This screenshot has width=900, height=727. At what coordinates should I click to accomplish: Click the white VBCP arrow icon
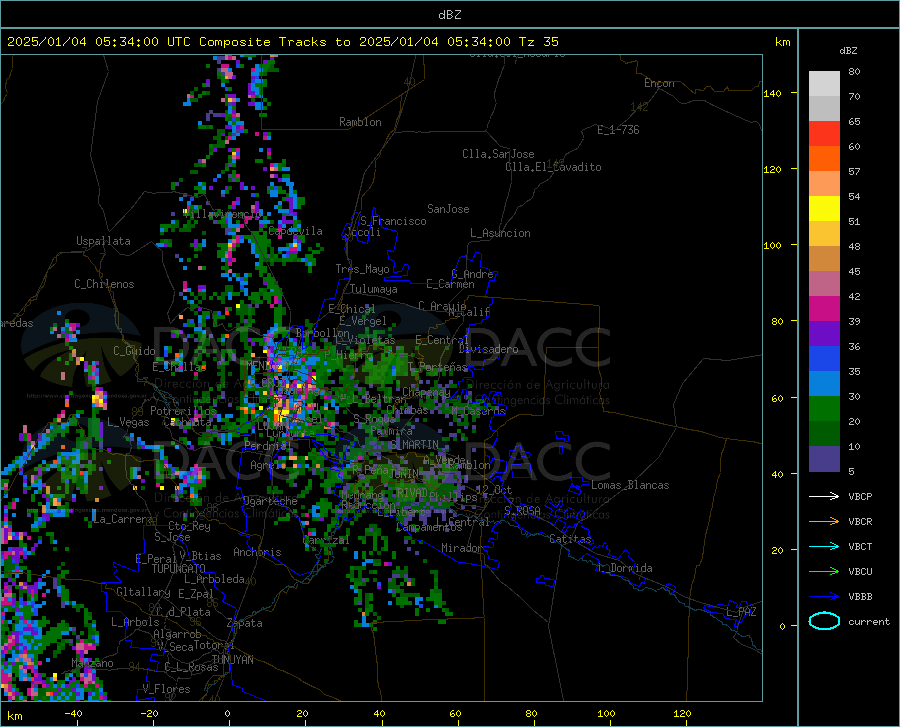[824, 496]
